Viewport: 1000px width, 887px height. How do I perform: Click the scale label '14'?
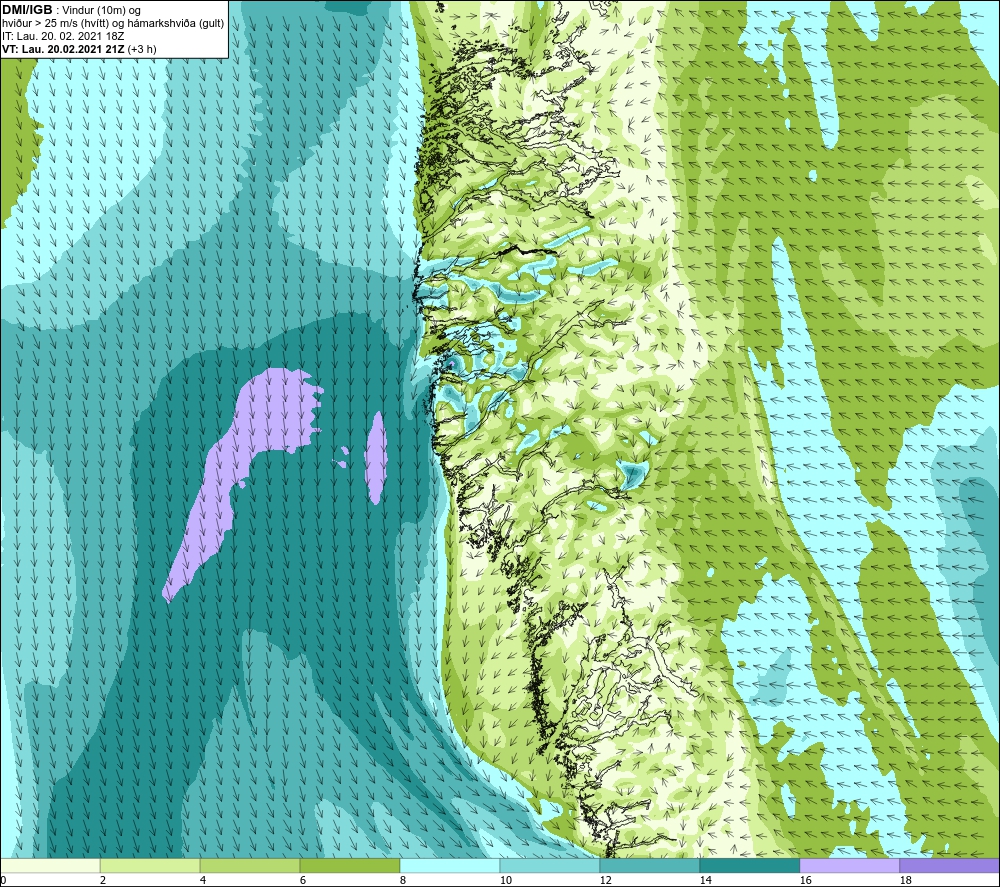coord(705,881)
